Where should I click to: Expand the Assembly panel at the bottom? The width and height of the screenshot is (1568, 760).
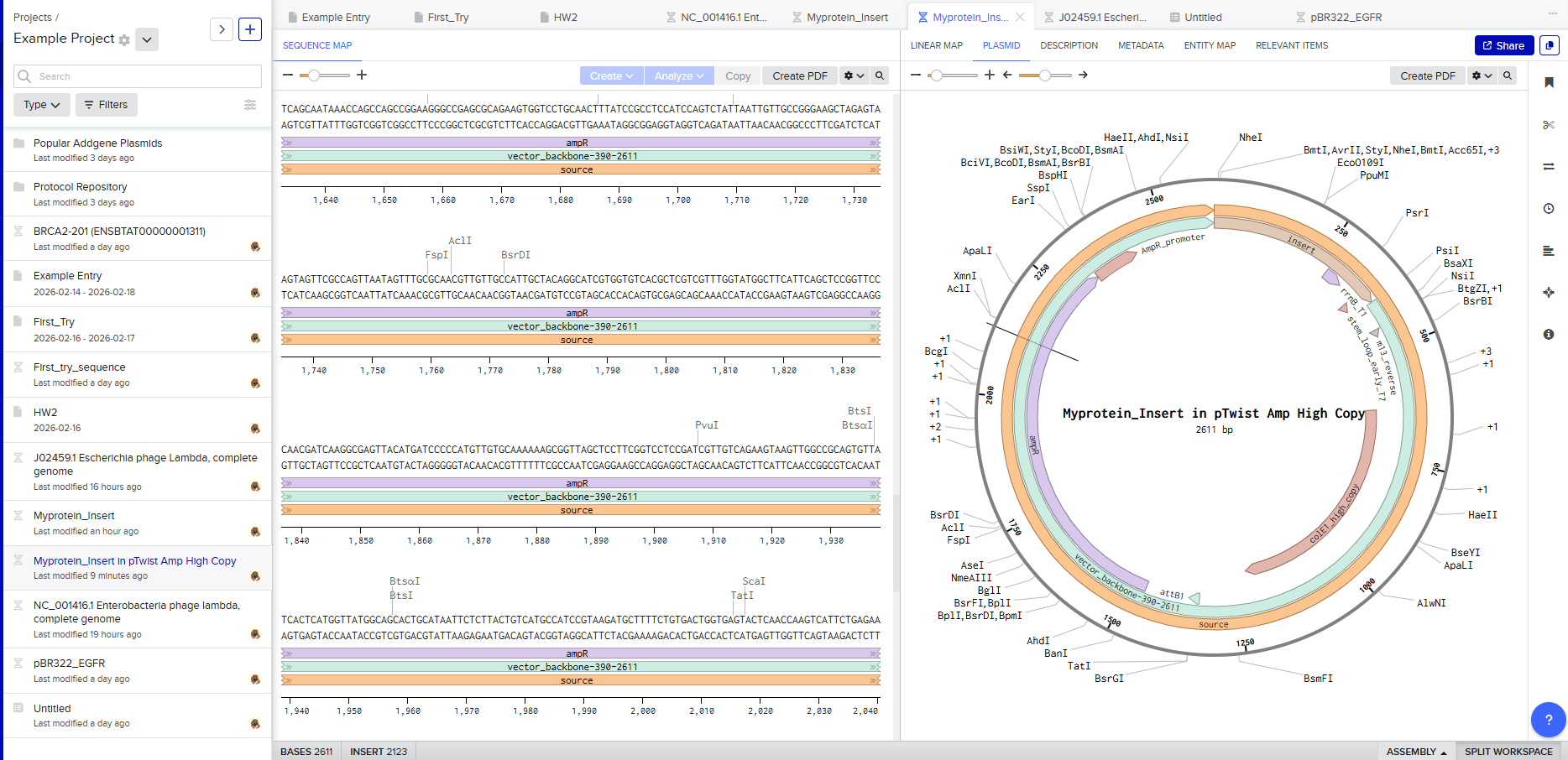(x=1416, y=752)
